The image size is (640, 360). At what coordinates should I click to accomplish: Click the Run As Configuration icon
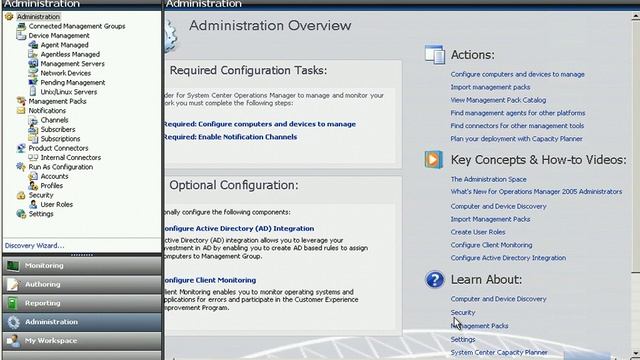pyautogui.click(x=21, y=167)
